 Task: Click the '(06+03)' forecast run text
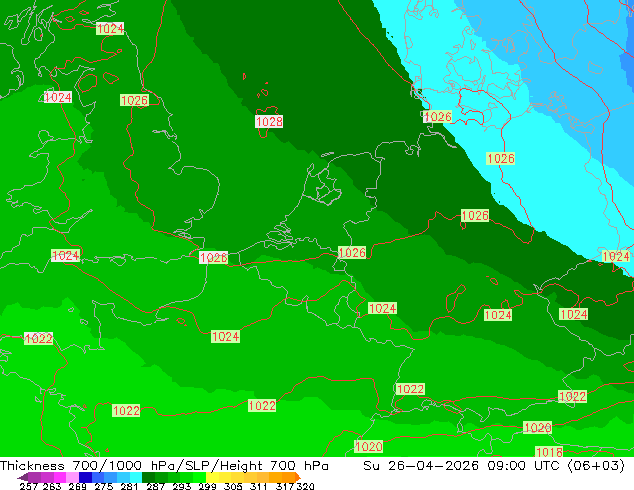point(596,466)
